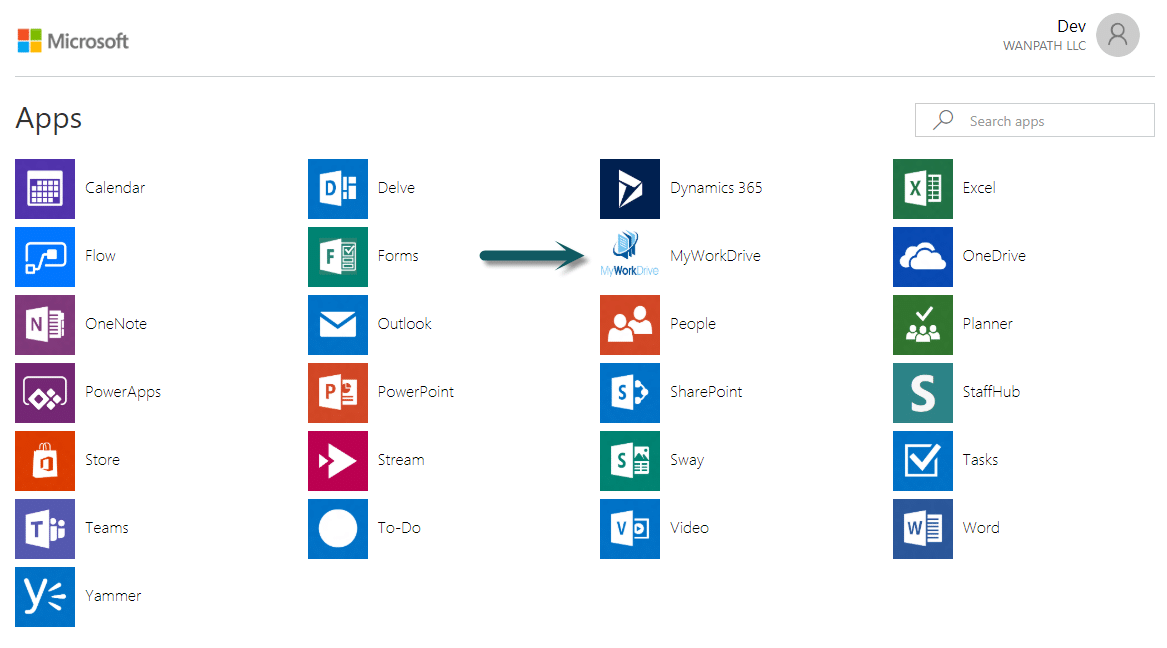Click the Microsoft logo
Viewport: 1167px width, 648px height.
pos(73,41)
